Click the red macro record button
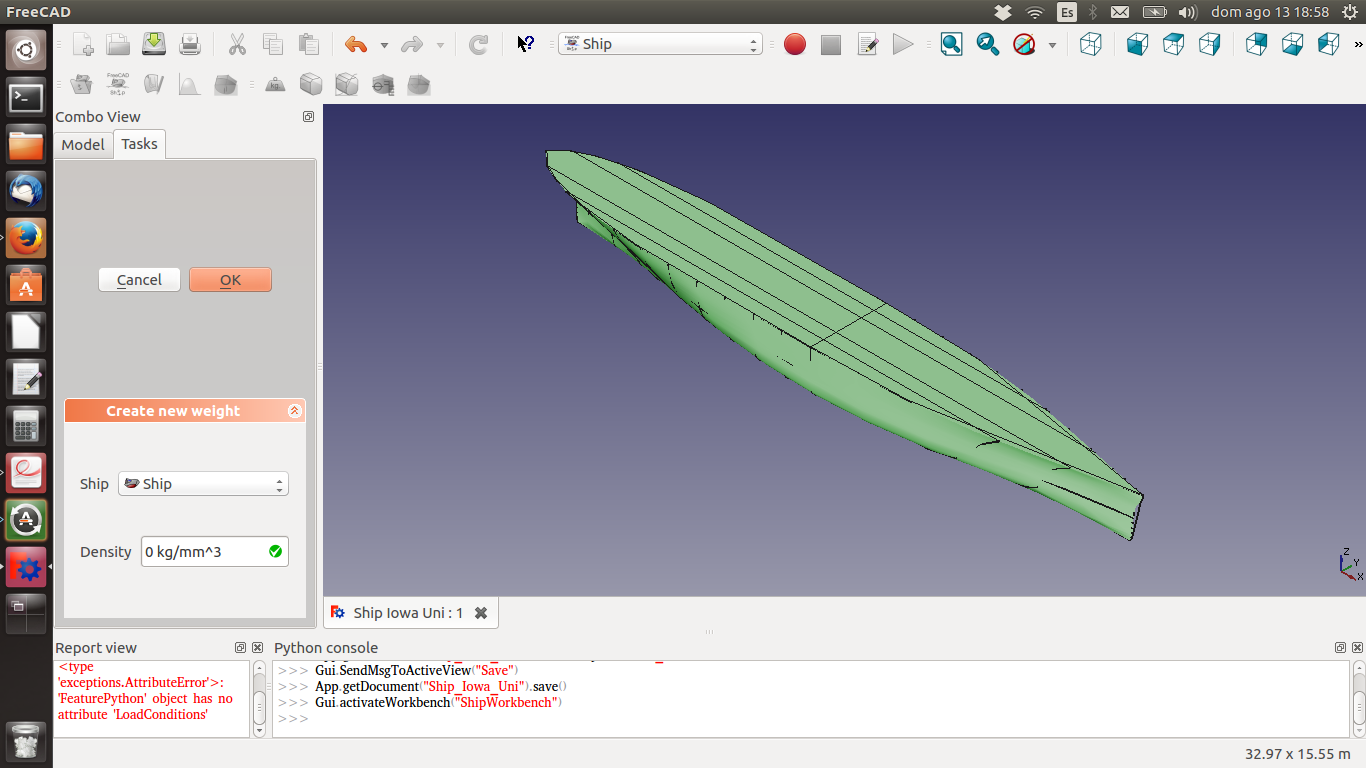 pyautogui.click(x=795, y=44)
